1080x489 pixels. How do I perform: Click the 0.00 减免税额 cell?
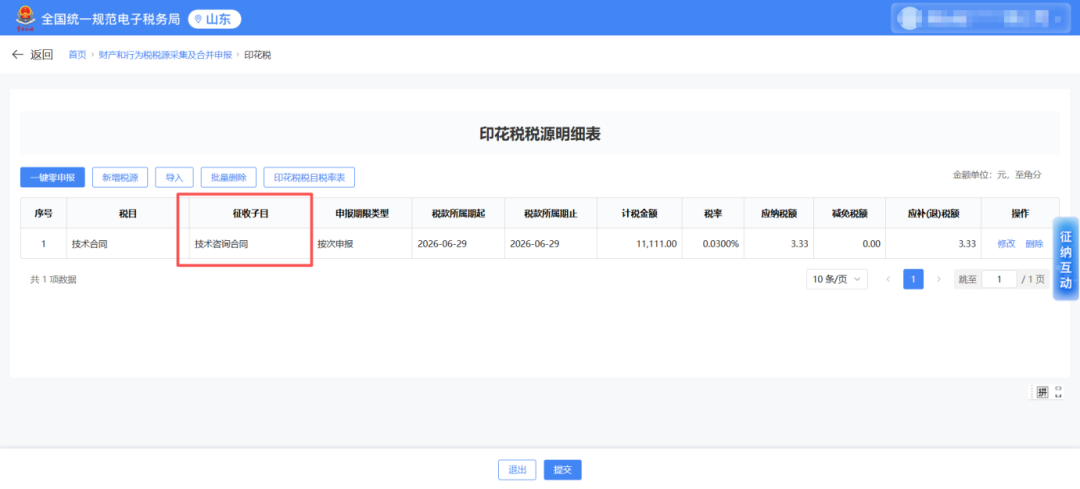(849, 244)
